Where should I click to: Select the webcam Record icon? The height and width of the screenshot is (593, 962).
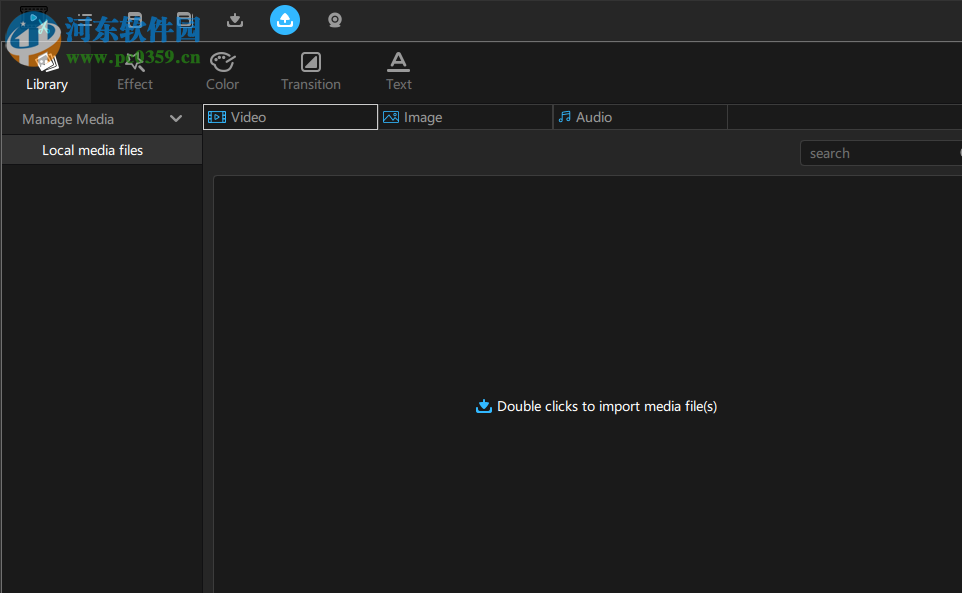coord(334,20)
